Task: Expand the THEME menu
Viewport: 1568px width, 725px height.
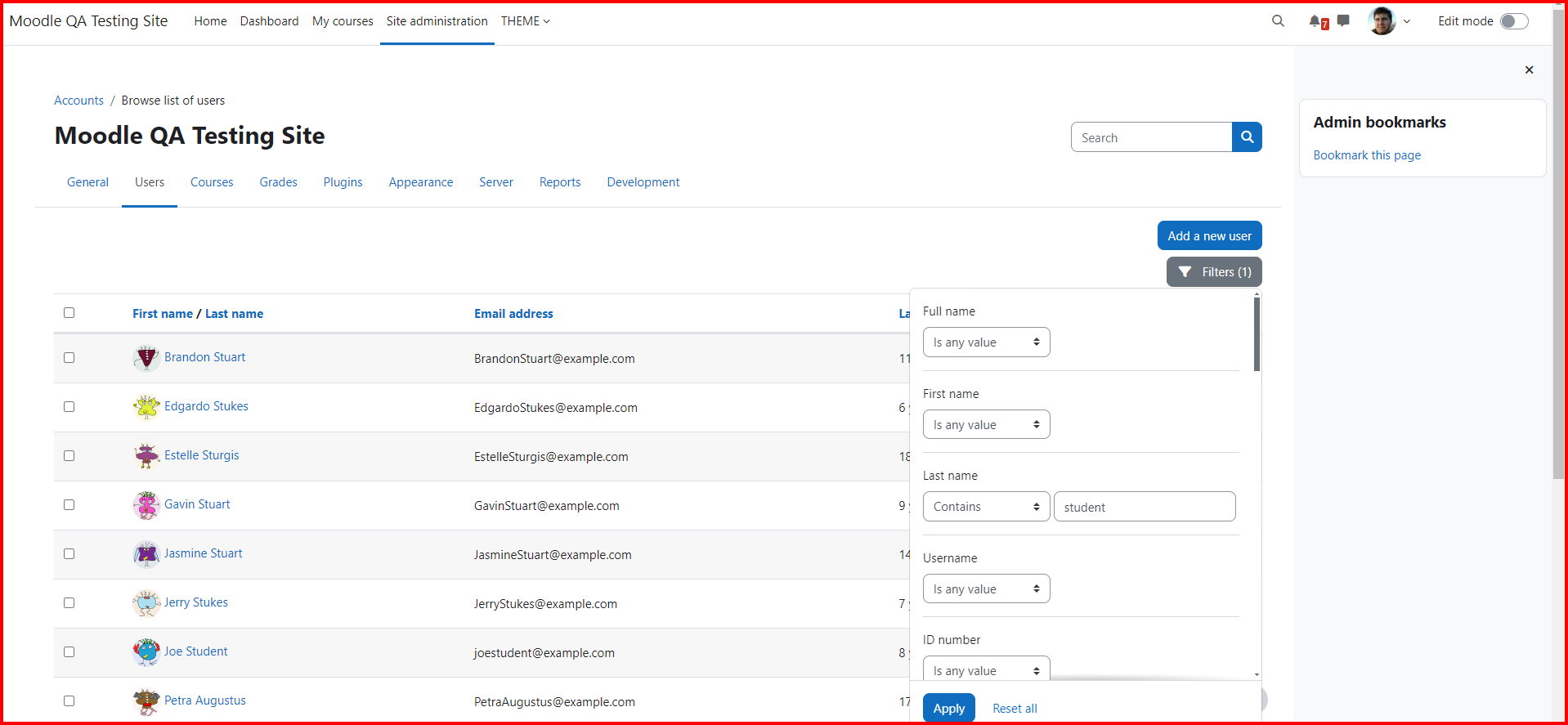Action: coord(525,21)
